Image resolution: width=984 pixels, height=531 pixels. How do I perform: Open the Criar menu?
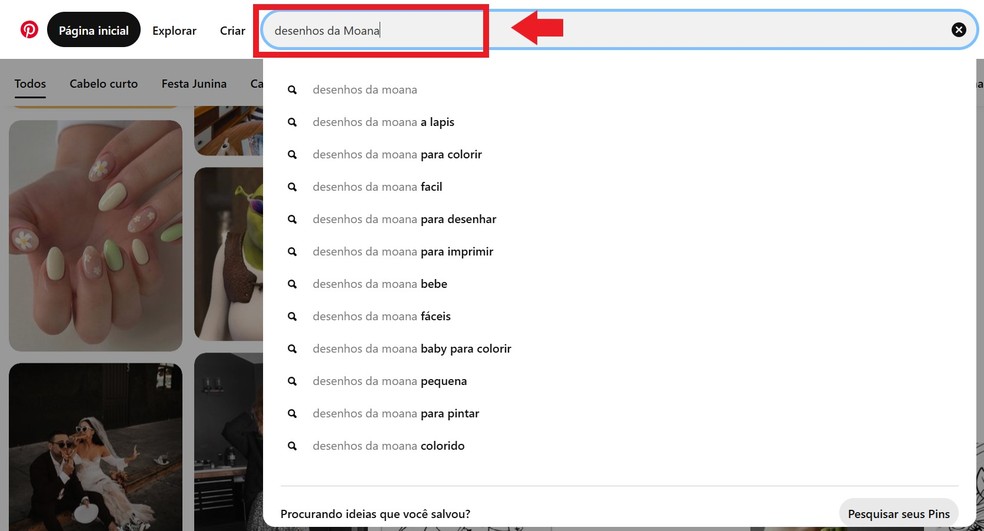tap(232, 30)
